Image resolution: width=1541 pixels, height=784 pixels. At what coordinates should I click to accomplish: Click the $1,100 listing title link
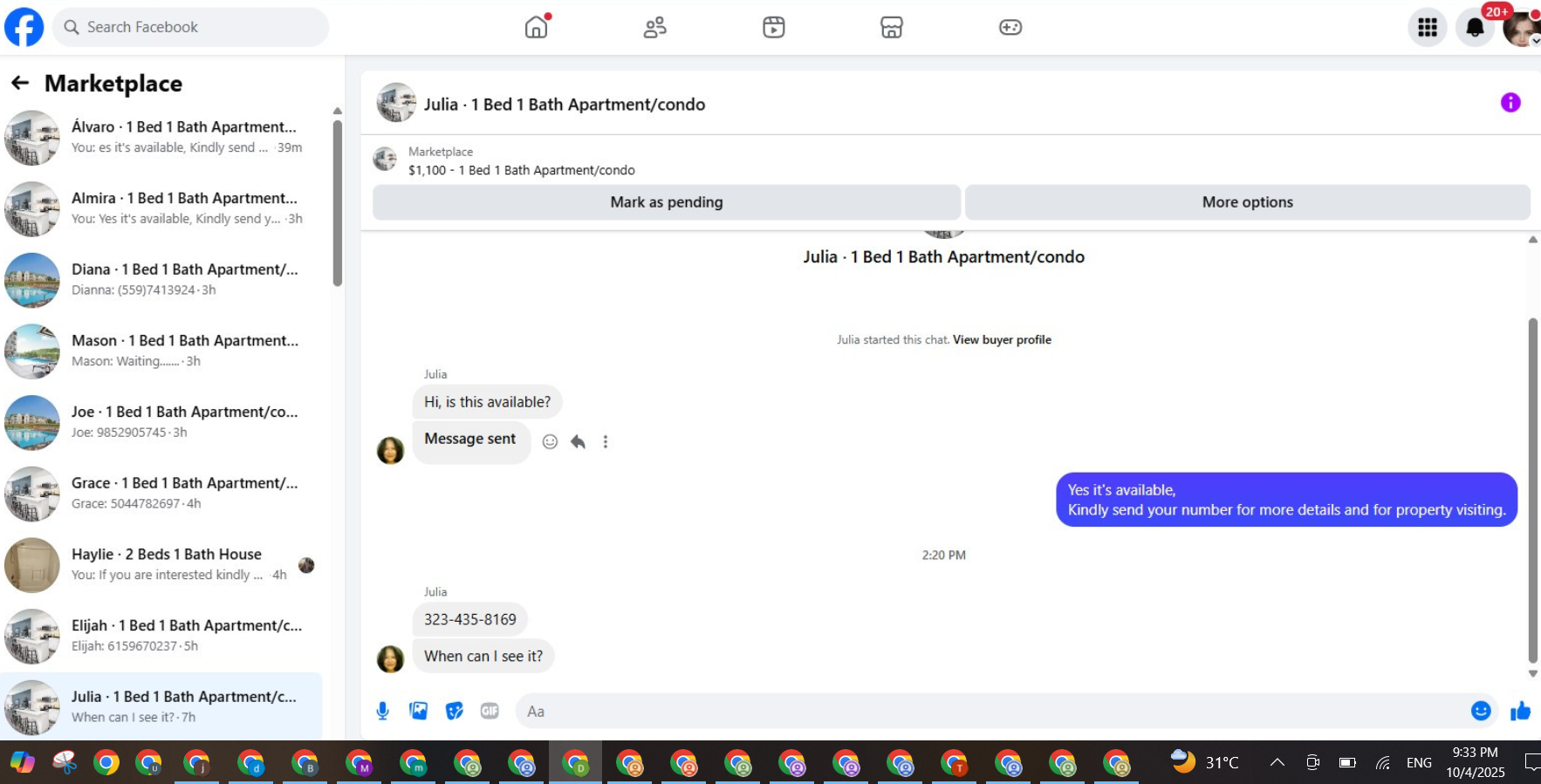pos(522,170)
